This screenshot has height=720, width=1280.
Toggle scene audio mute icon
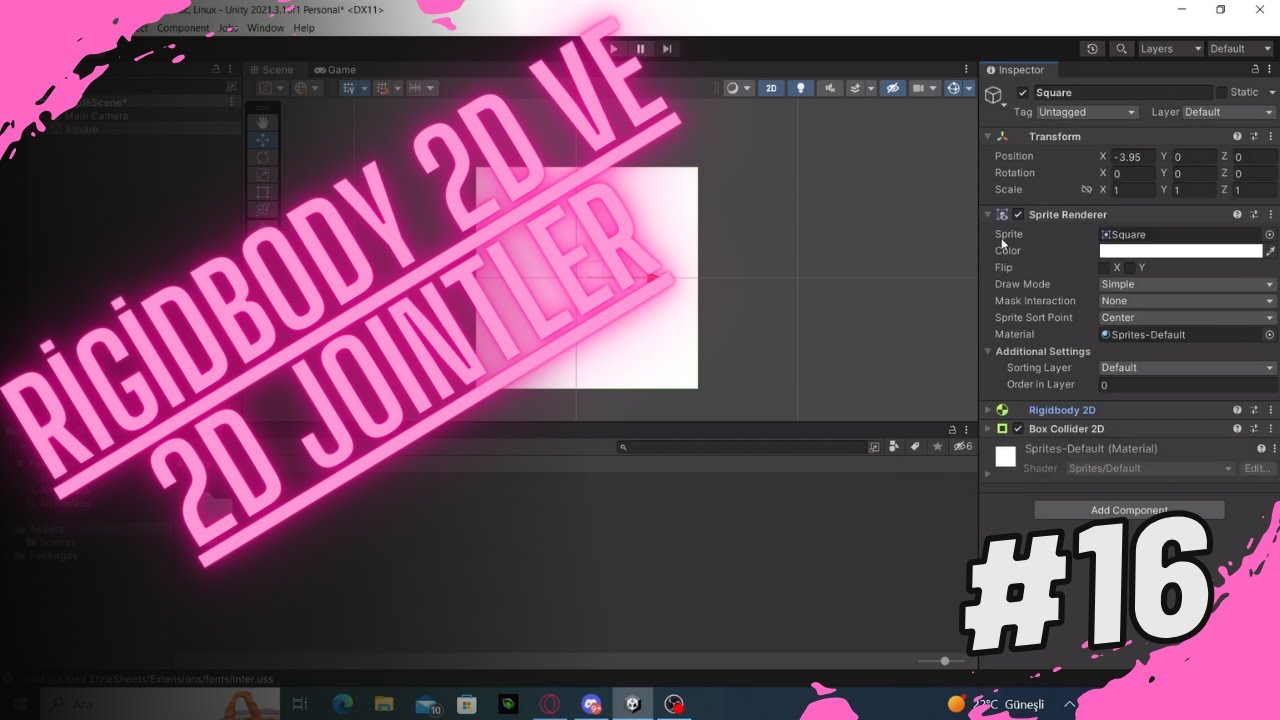pyautogui.click(x=829, y=88)
